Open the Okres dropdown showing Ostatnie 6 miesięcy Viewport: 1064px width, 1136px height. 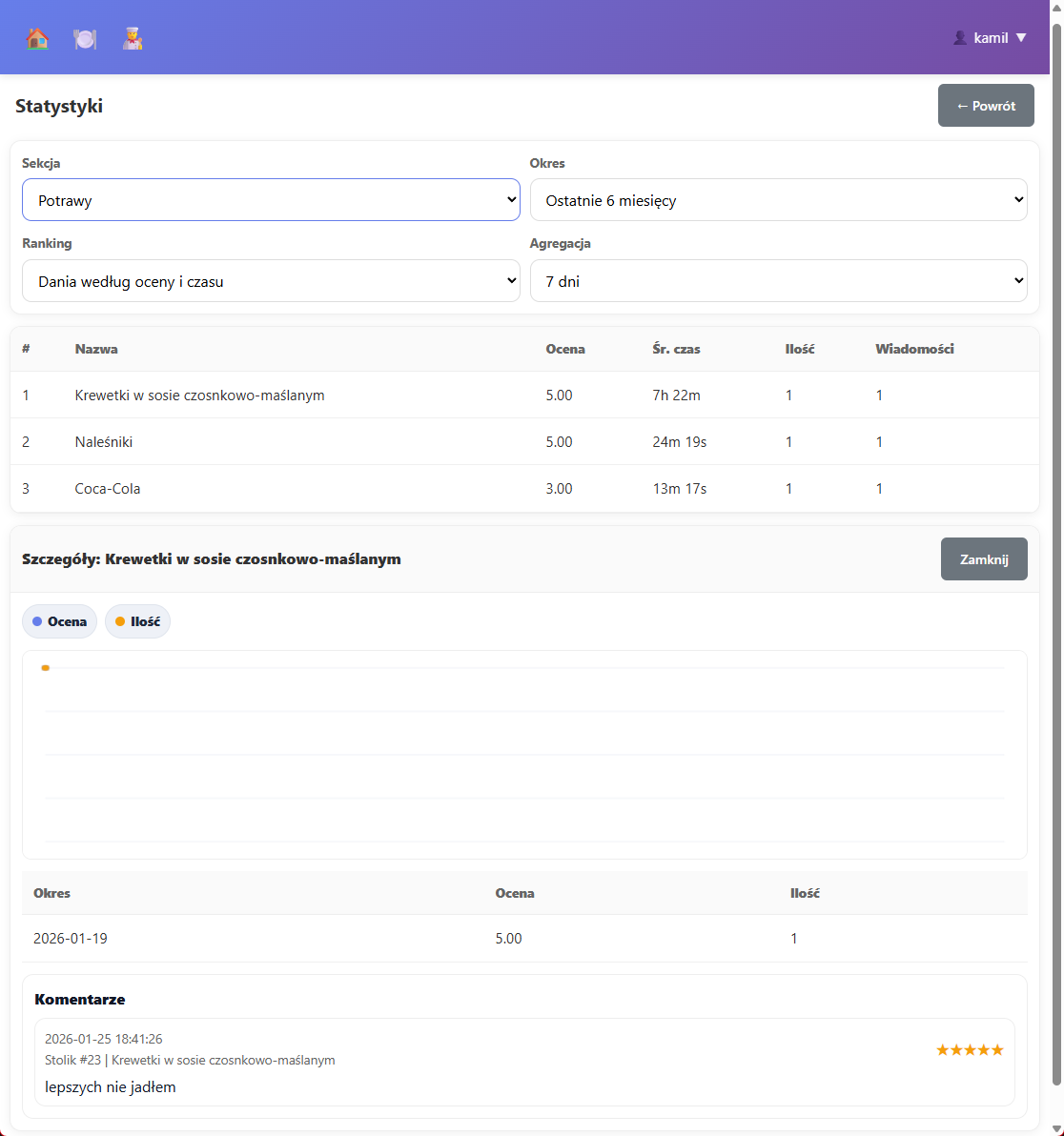tap(778, 200)
